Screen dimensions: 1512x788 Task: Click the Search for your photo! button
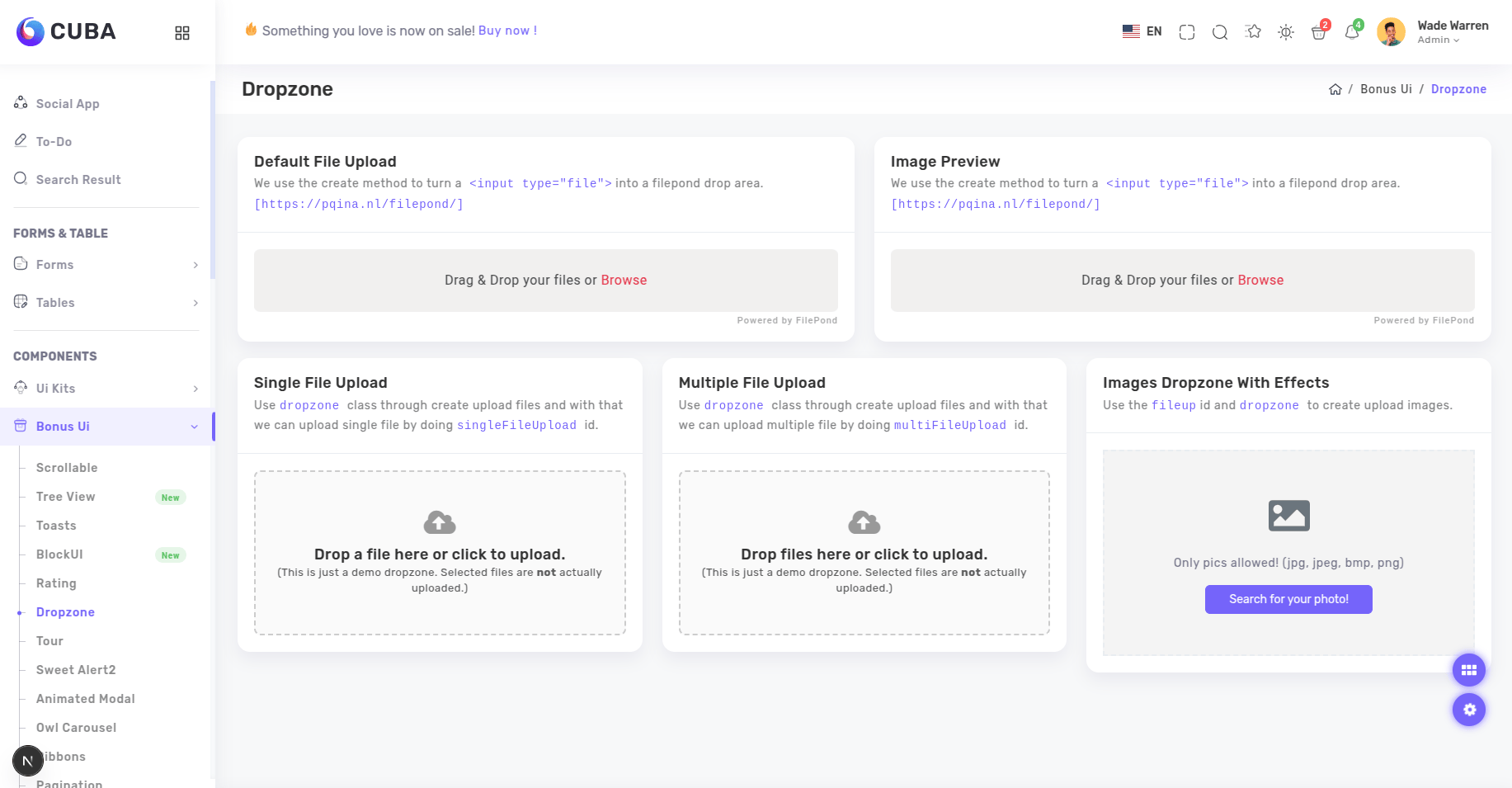[x=1288, y=599]
